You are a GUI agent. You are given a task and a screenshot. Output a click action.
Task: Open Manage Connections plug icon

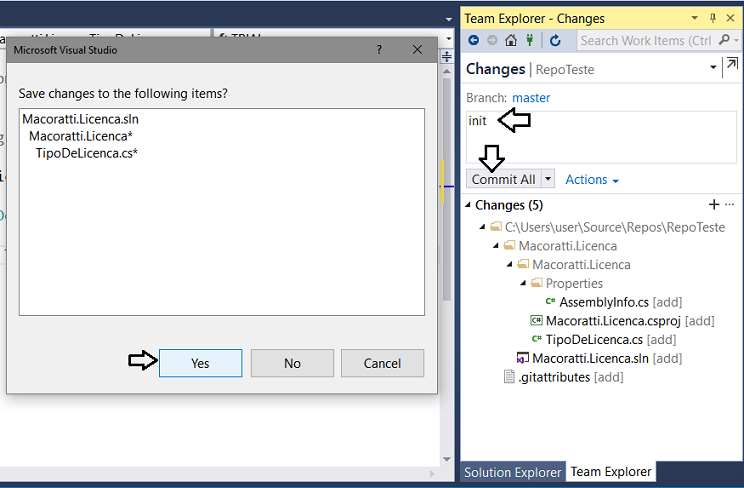point(530,40)
